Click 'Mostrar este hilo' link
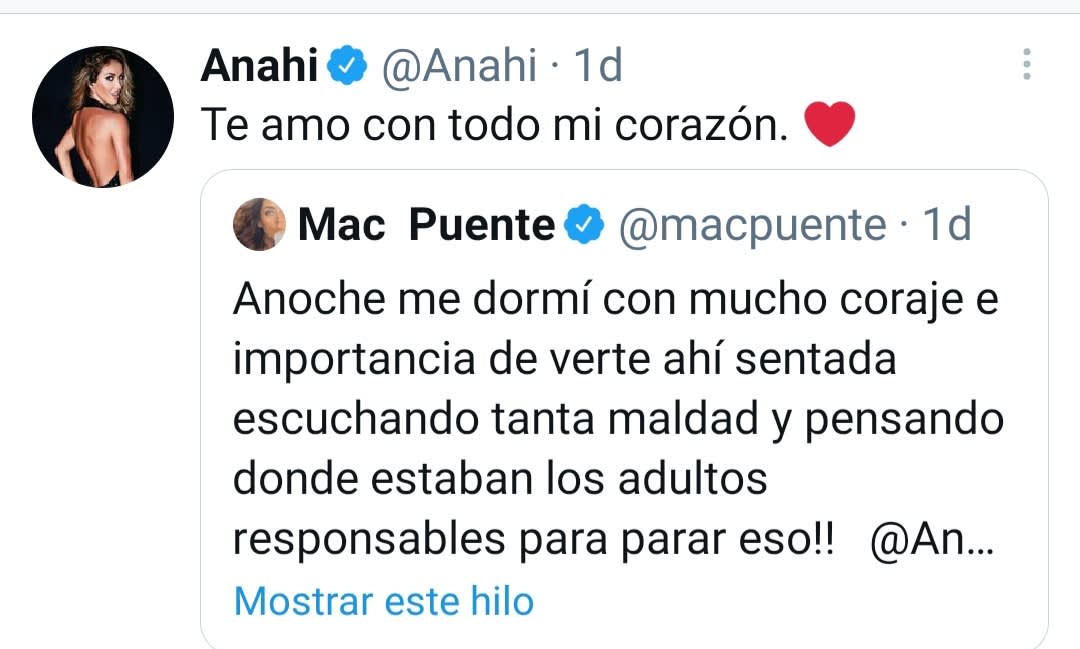1080x649 pixels. point(383,601)
